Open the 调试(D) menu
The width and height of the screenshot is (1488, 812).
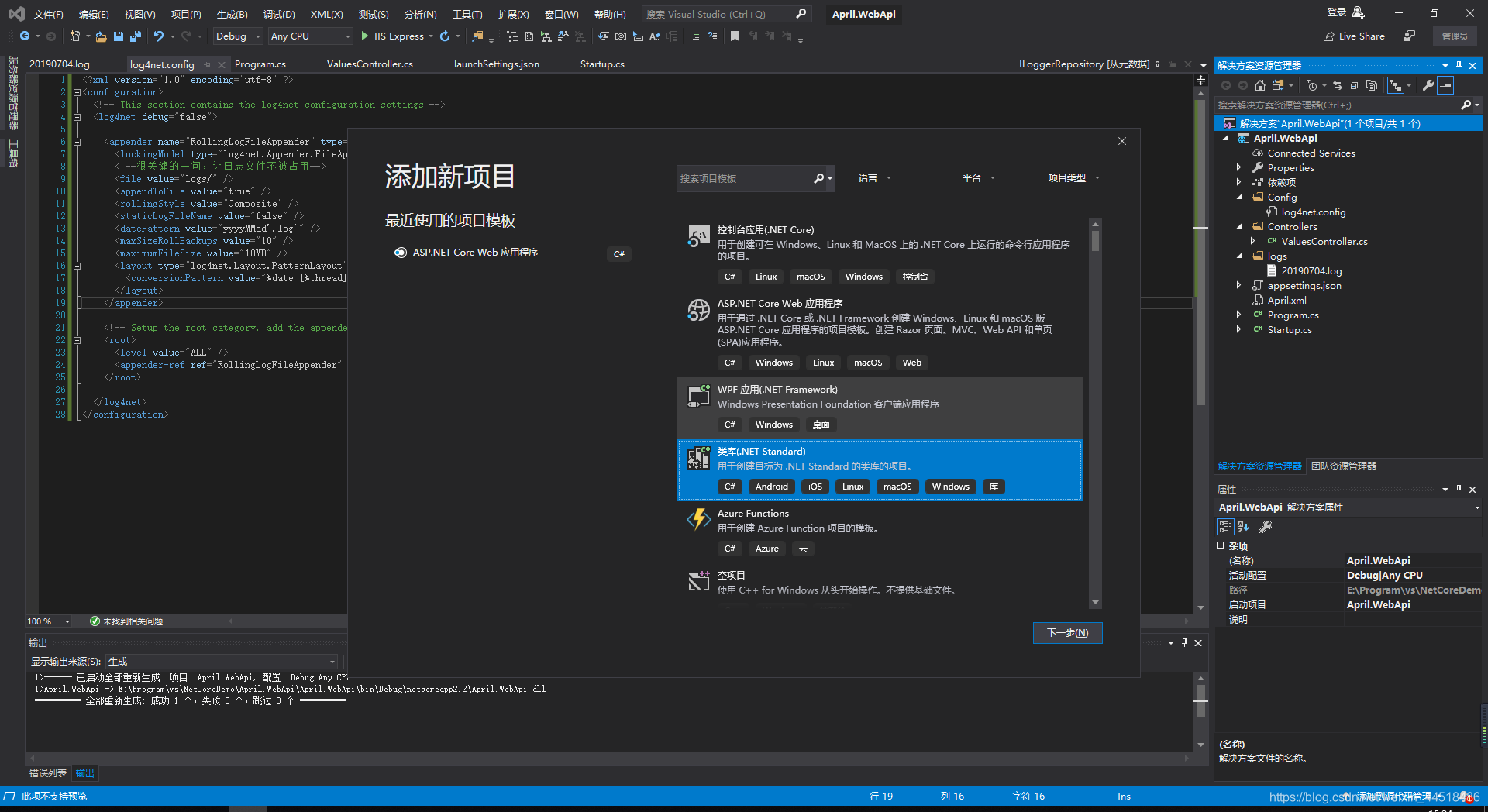(x=279, y=14)
